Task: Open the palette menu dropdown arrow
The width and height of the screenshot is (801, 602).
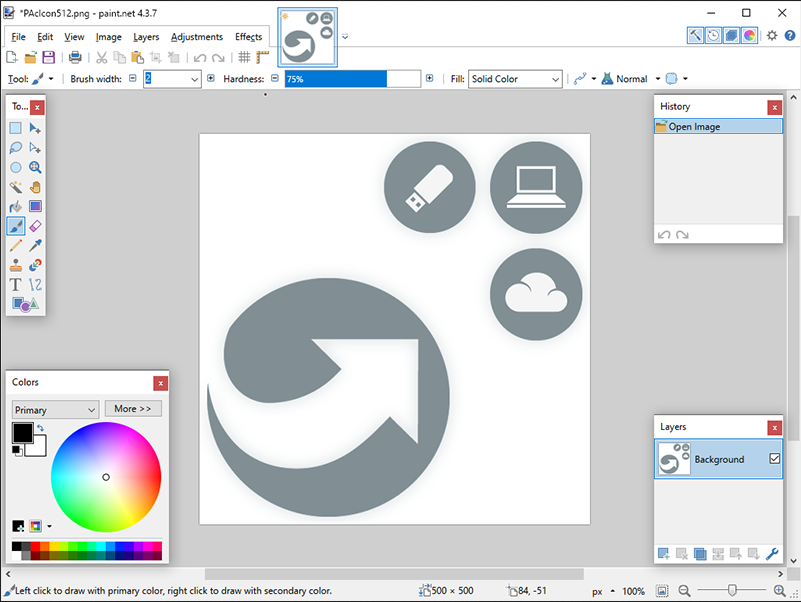Action: [x=49, y=526]
